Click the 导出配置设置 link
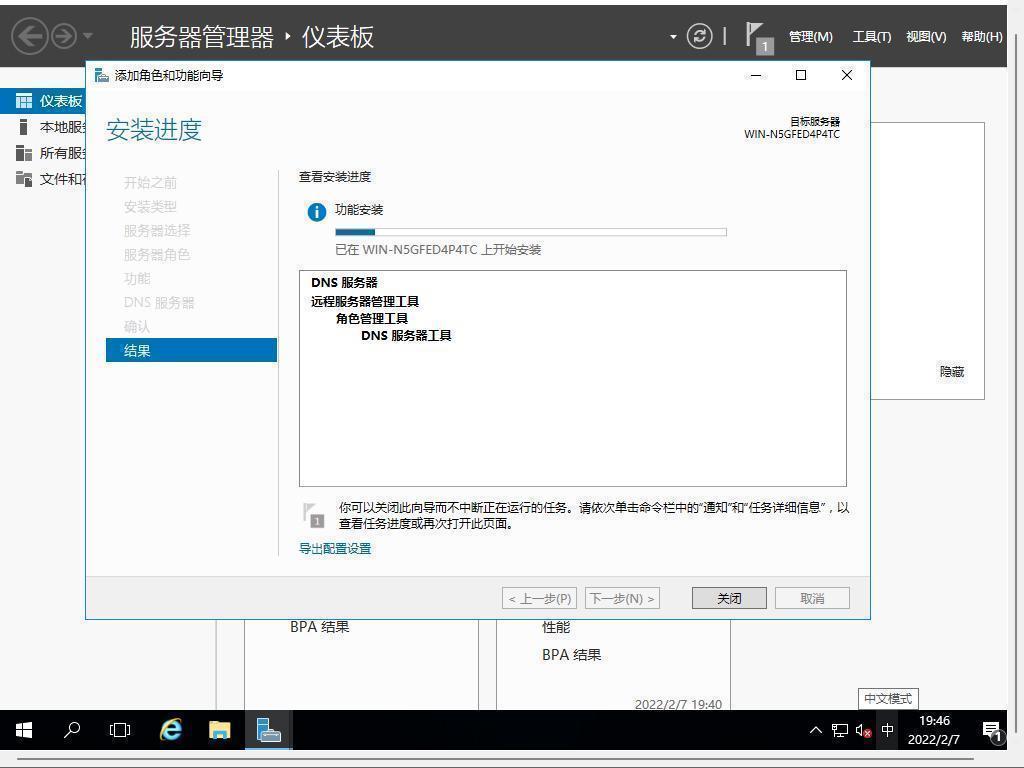Image resolution: width=1024 pixels, height=768 pixels. (x=335, y=549)
